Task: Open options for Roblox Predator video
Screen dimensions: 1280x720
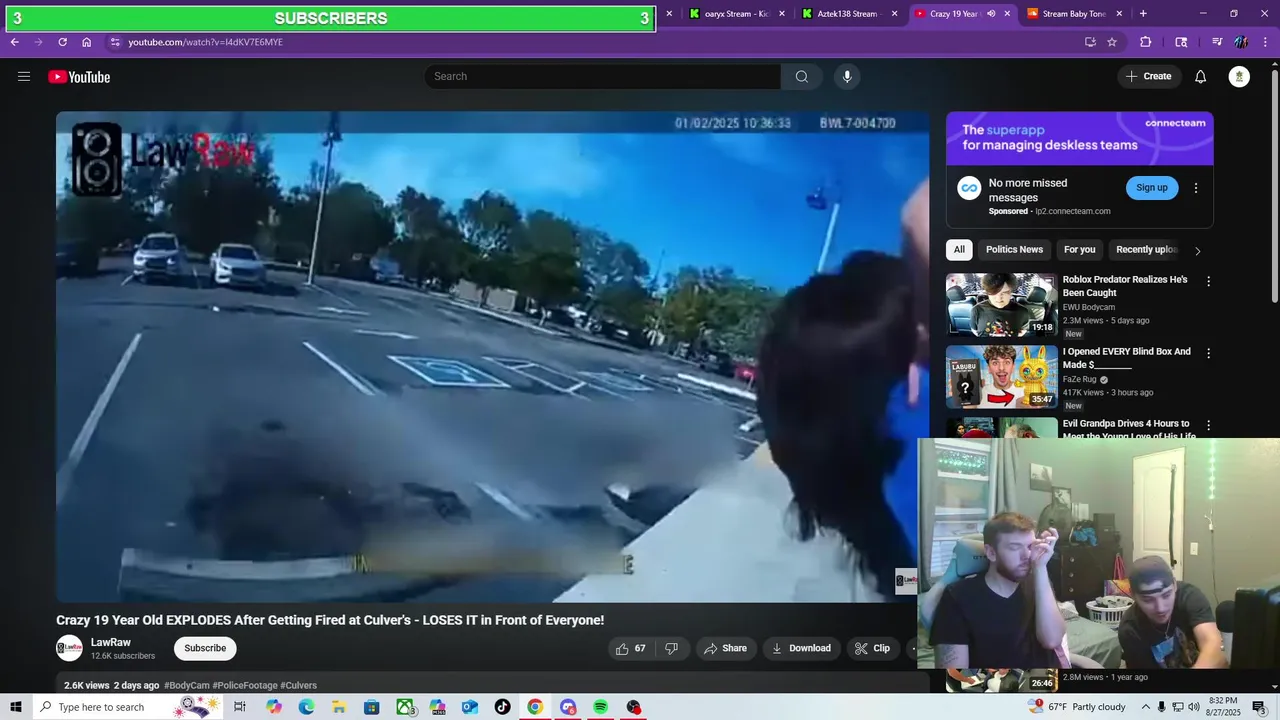Action: tap(1208, 282)
